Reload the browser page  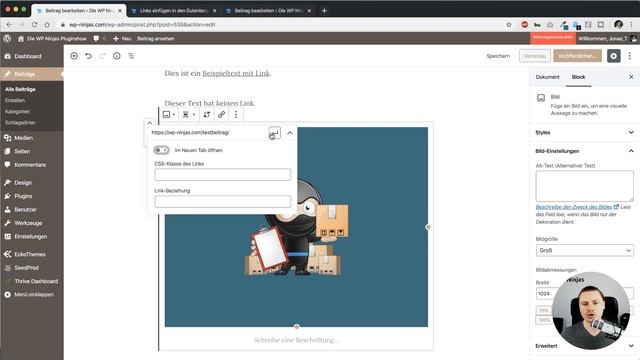(34, 24)
